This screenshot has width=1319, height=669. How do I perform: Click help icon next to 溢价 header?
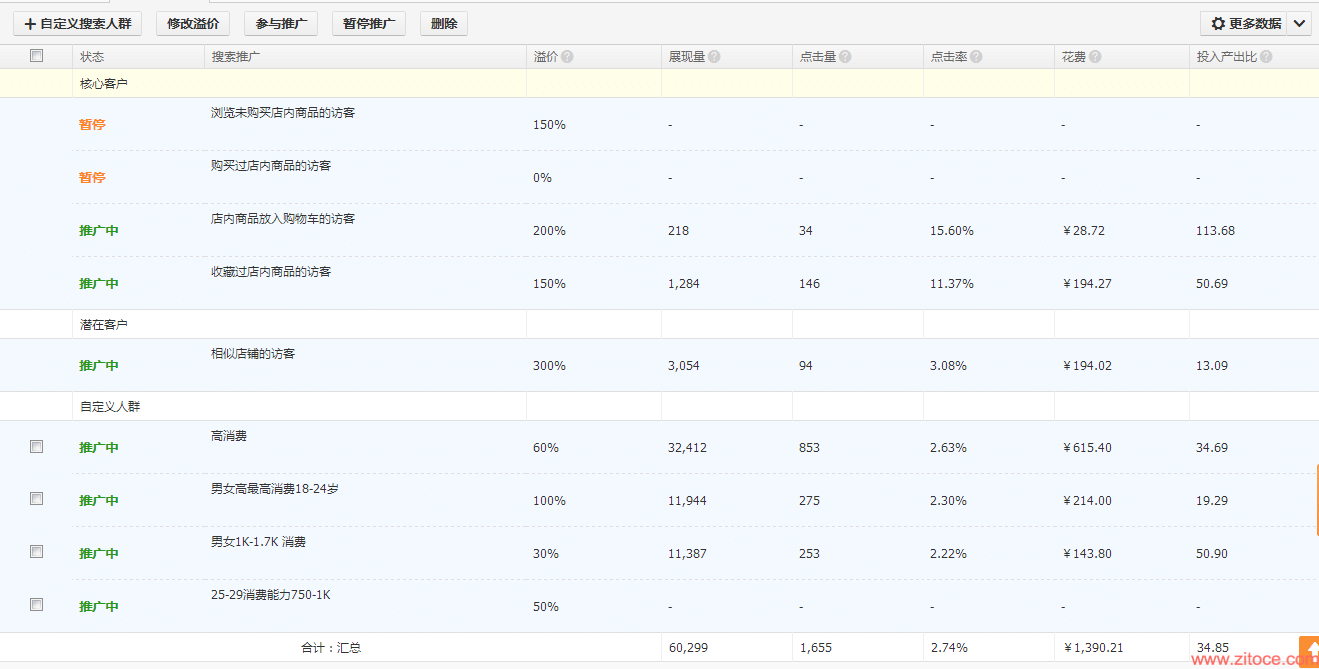click(x=567, y=57)
